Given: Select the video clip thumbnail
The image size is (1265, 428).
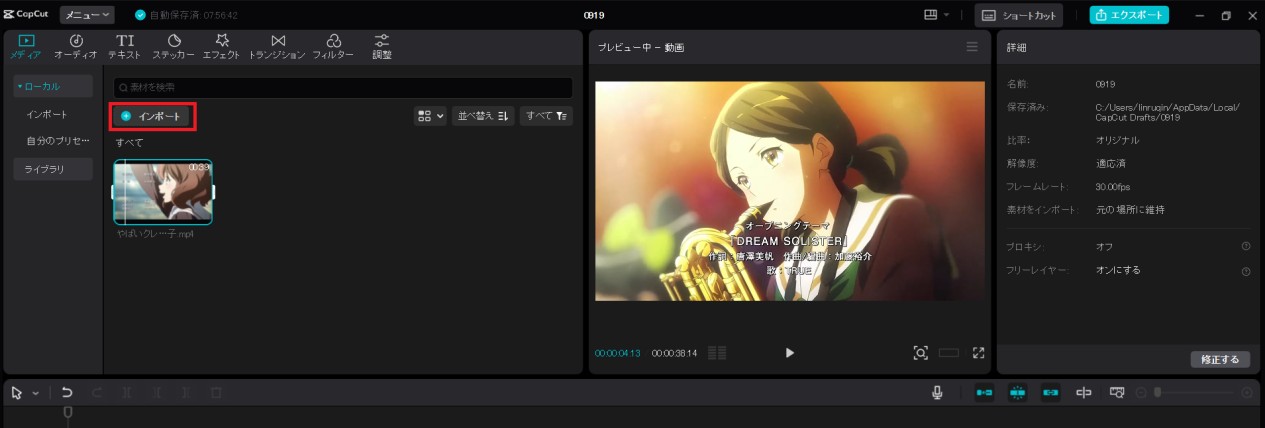Looking at the screenshot, I should click(x=163, y=192).
